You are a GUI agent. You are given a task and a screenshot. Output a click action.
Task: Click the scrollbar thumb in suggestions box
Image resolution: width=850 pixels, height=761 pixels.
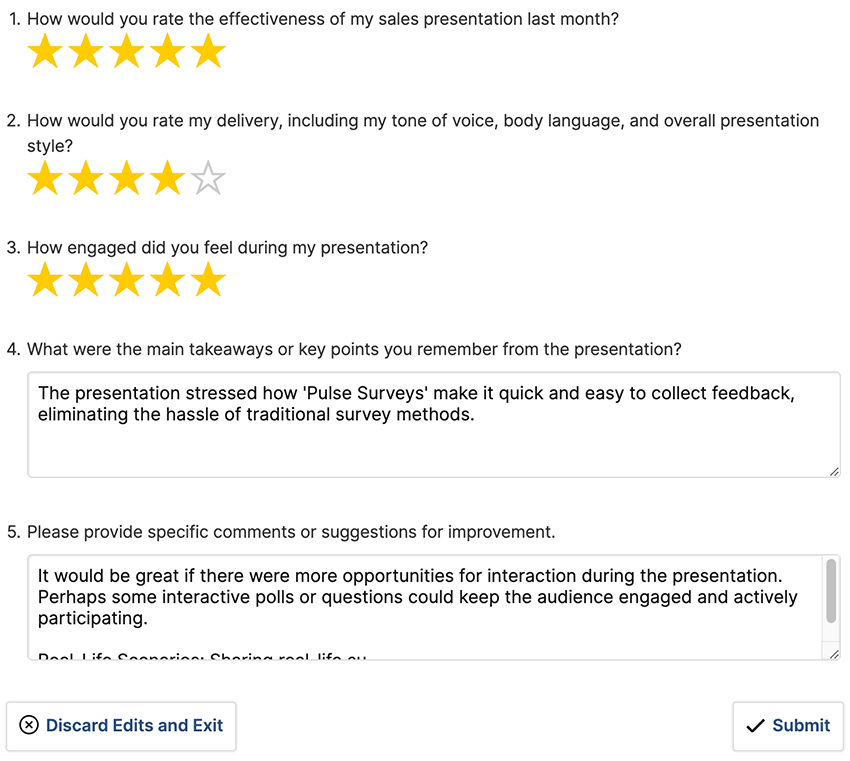click(x=831, y=591)
